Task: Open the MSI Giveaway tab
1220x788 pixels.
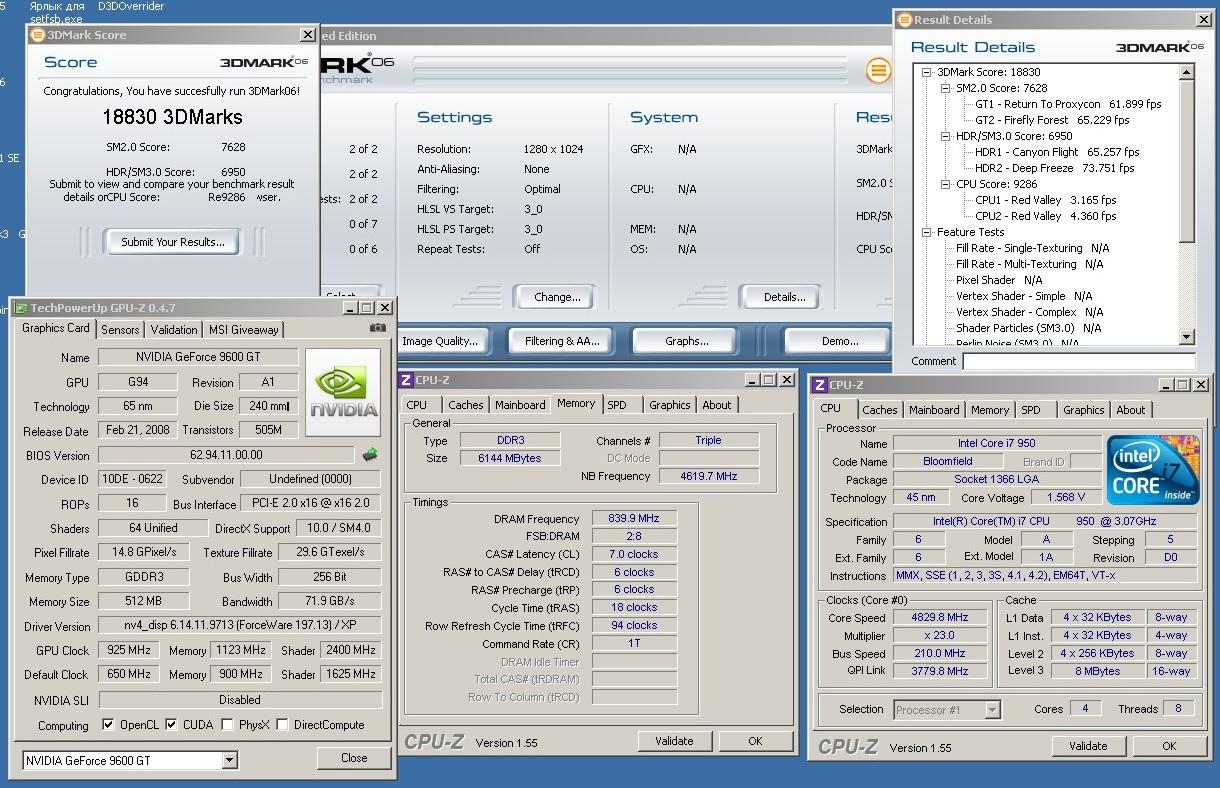Action: (x=244, y=330)
